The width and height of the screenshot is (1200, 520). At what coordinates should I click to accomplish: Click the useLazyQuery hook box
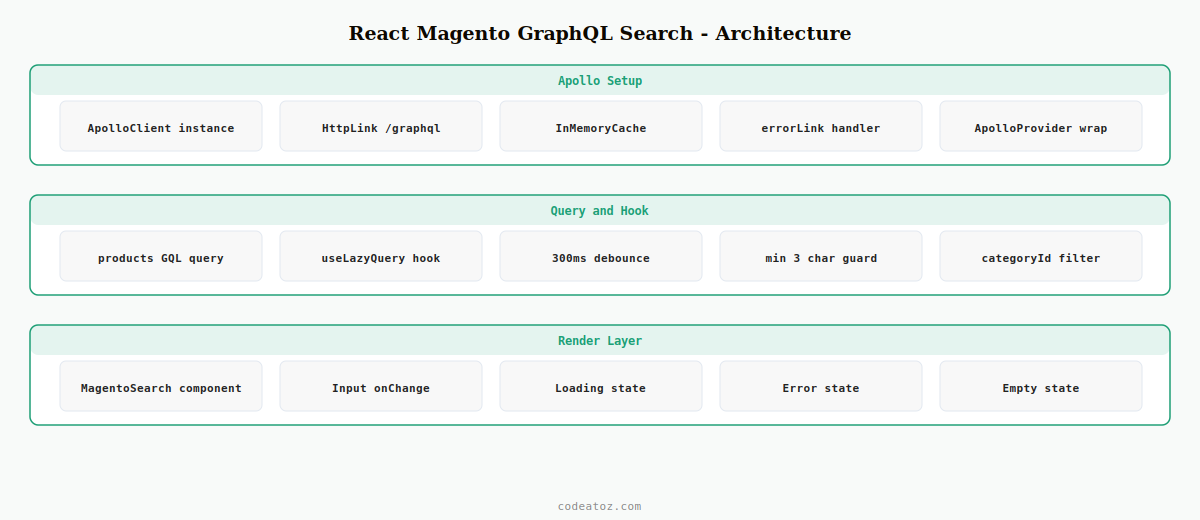point(381,256)
